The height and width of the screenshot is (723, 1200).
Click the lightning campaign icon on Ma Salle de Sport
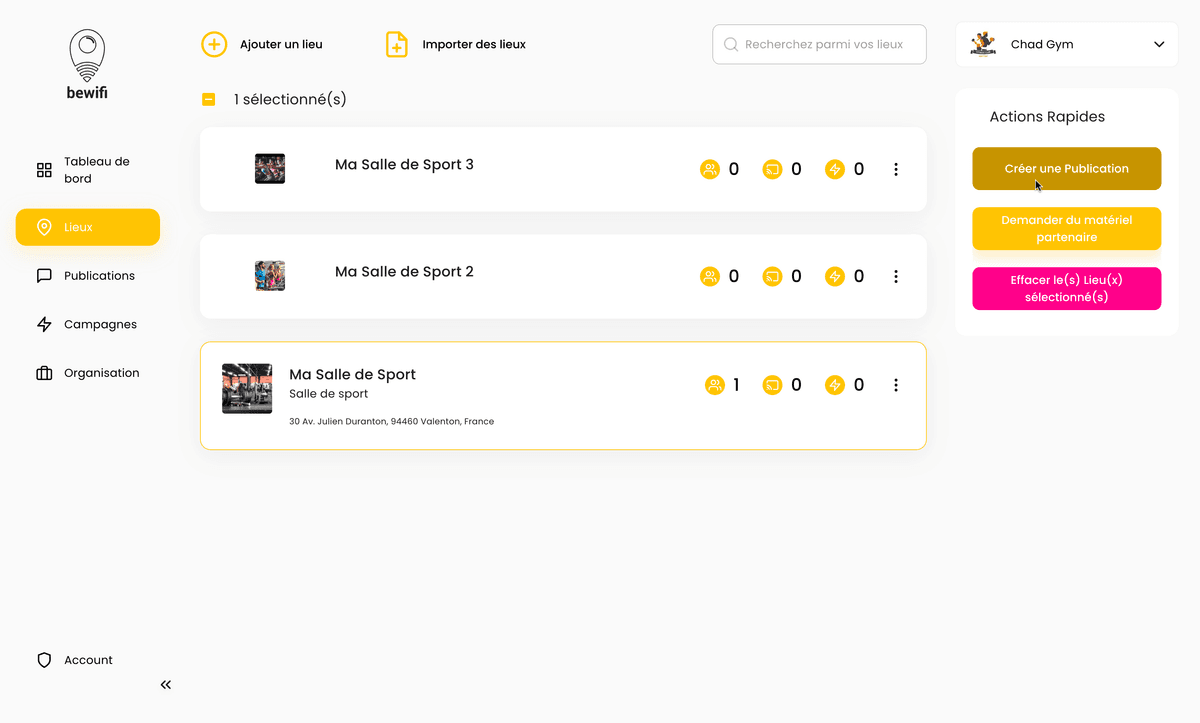835,385
